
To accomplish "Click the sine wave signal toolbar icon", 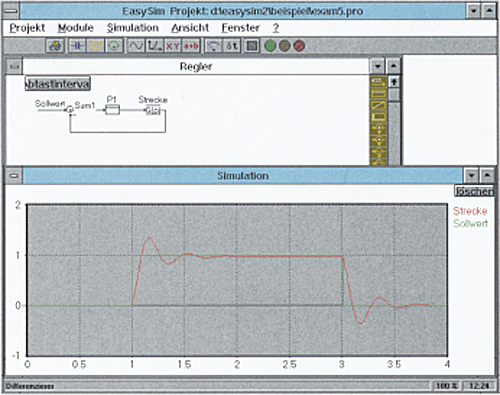I will [136, 46].
